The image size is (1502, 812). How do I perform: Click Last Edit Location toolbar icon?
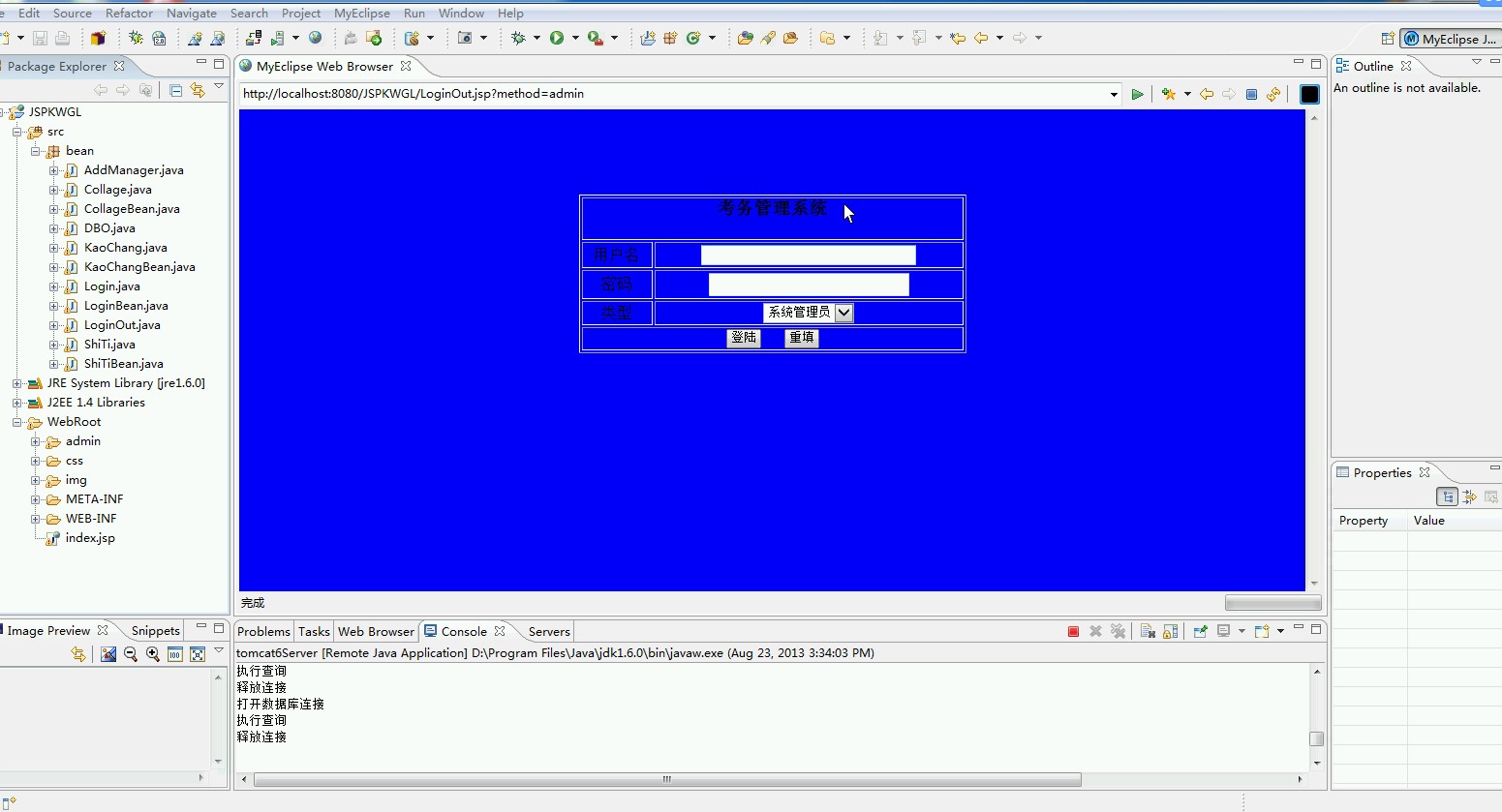[x=958, y=38]
